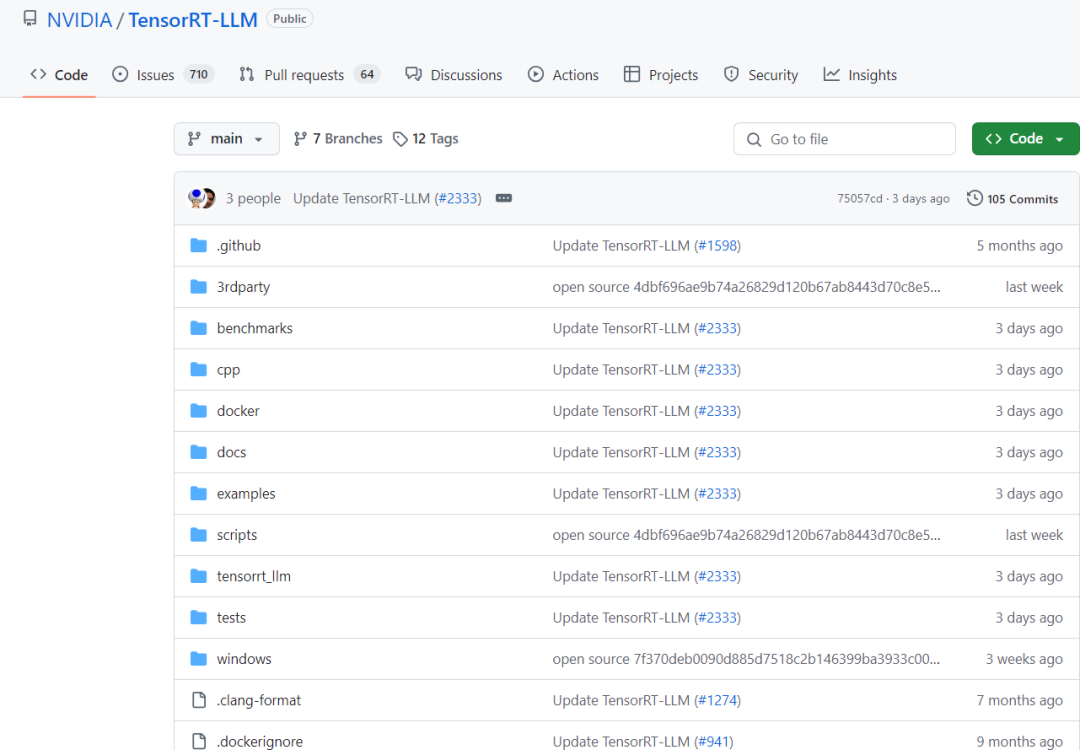Expand commit message ellipsis button
The height and width of the screenshot is (750, 1080).
[503, 198]
